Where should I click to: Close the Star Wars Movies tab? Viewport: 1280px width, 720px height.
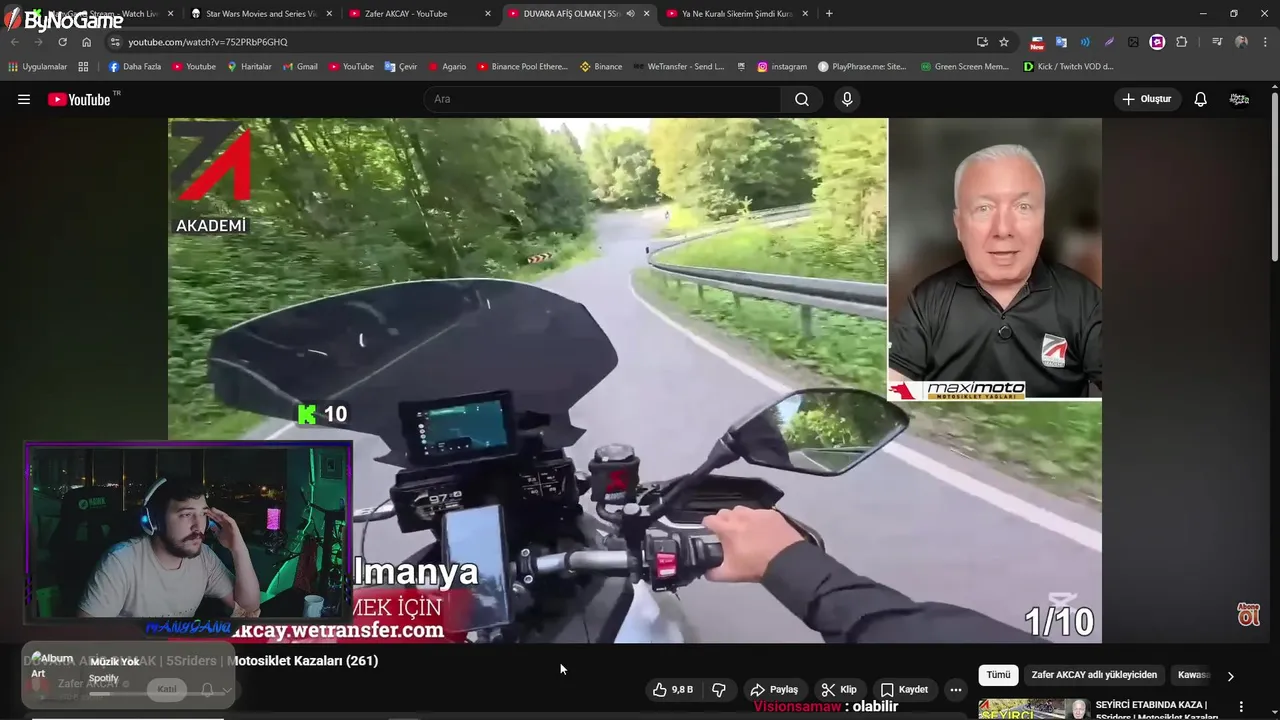click(x=329, y=14)
